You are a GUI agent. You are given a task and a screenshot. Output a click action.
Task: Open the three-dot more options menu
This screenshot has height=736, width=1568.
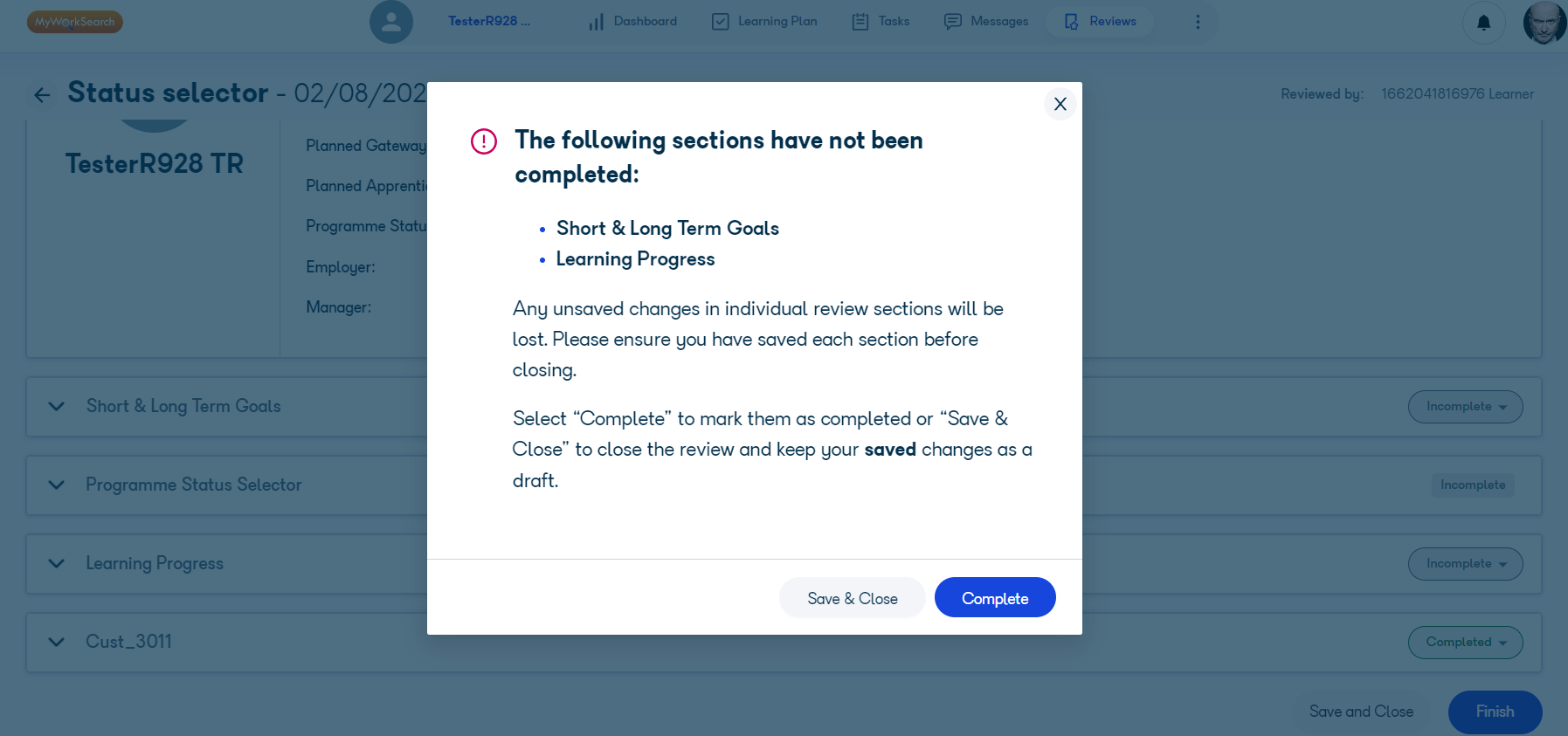click(1198, 22)
